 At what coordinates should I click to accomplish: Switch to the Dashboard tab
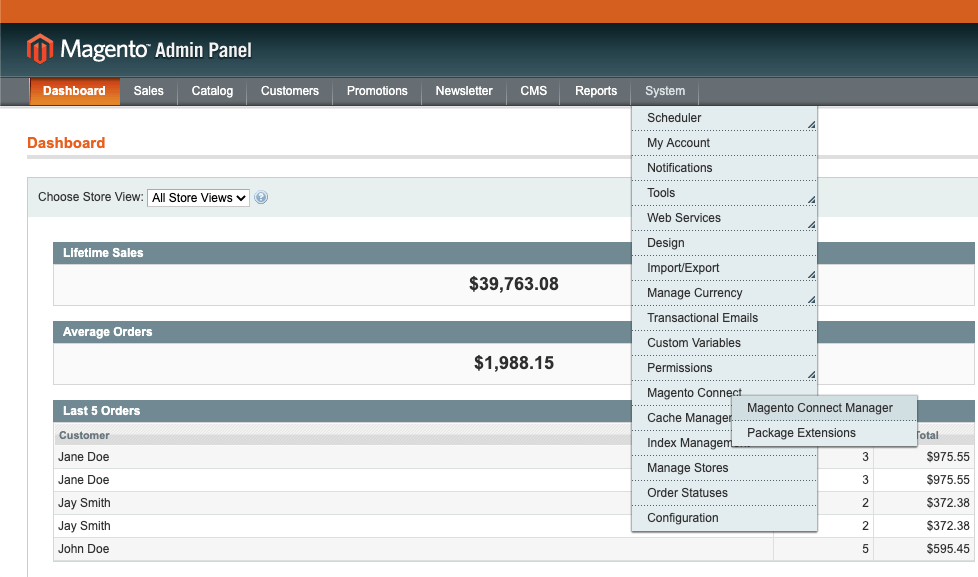(74, 91)
